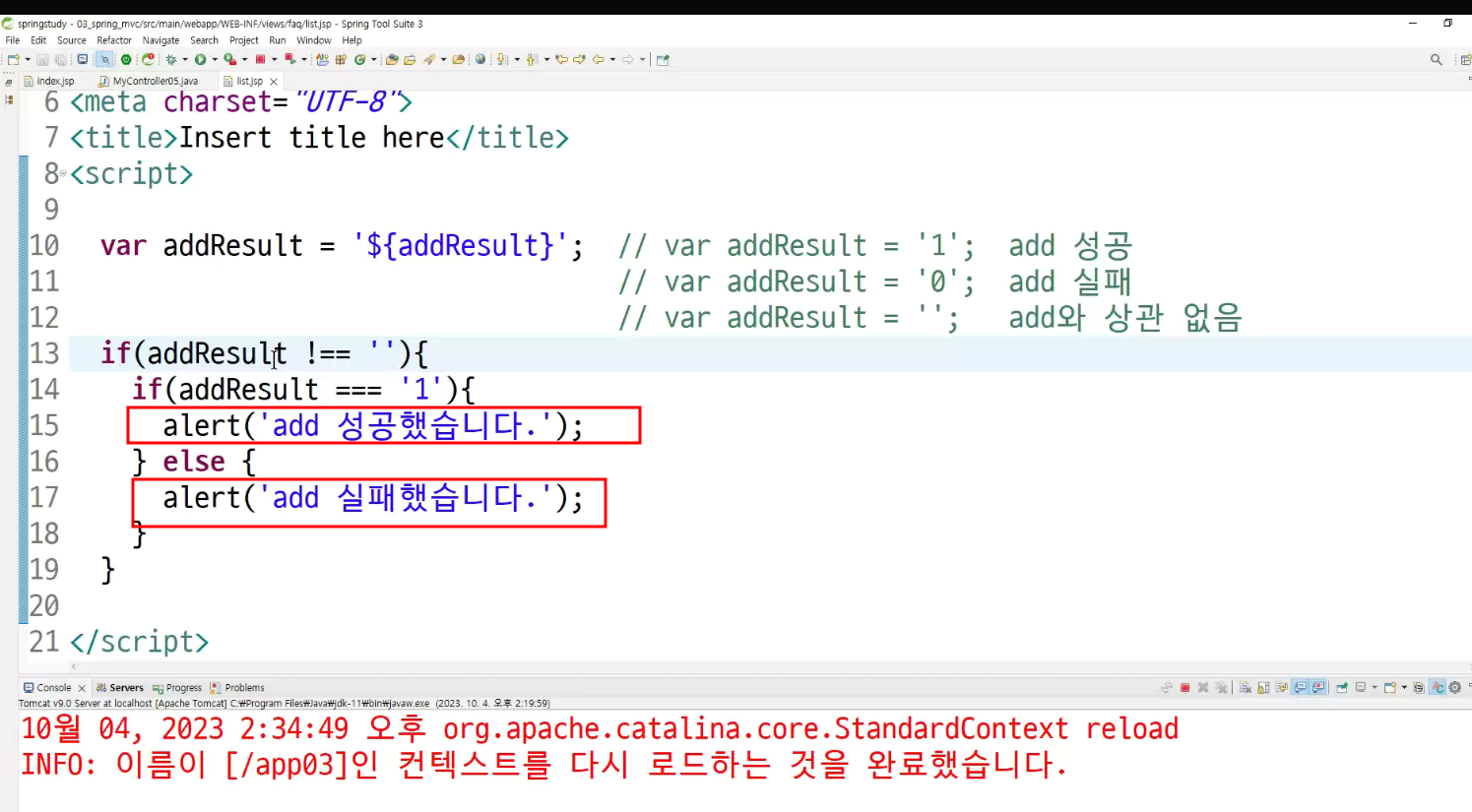Click the Pin Editor icon
This screenshot has height=812, width=1472.
663,59
